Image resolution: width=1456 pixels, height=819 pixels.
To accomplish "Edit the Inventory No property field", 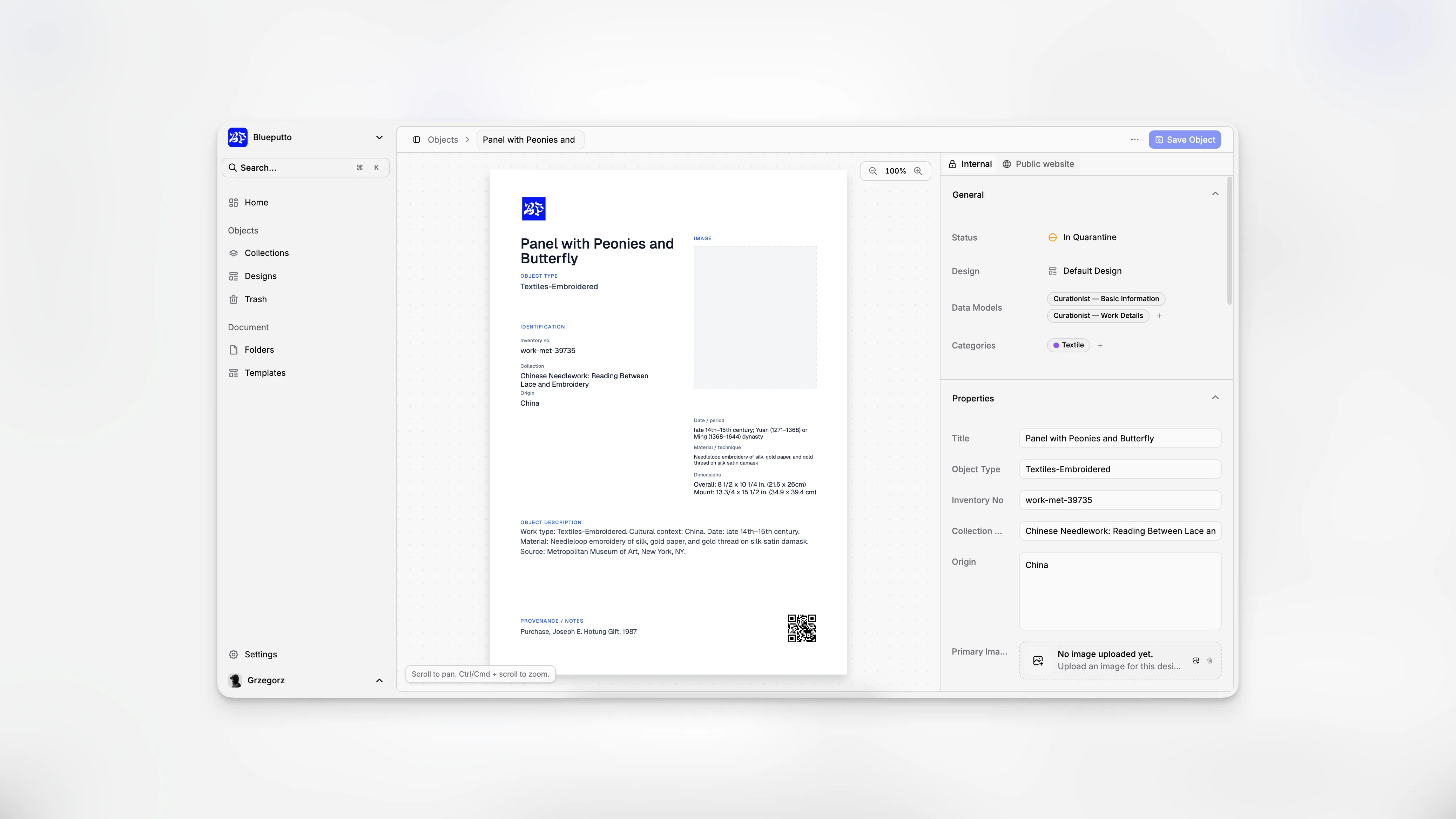I will click(x=1120, y=500).
